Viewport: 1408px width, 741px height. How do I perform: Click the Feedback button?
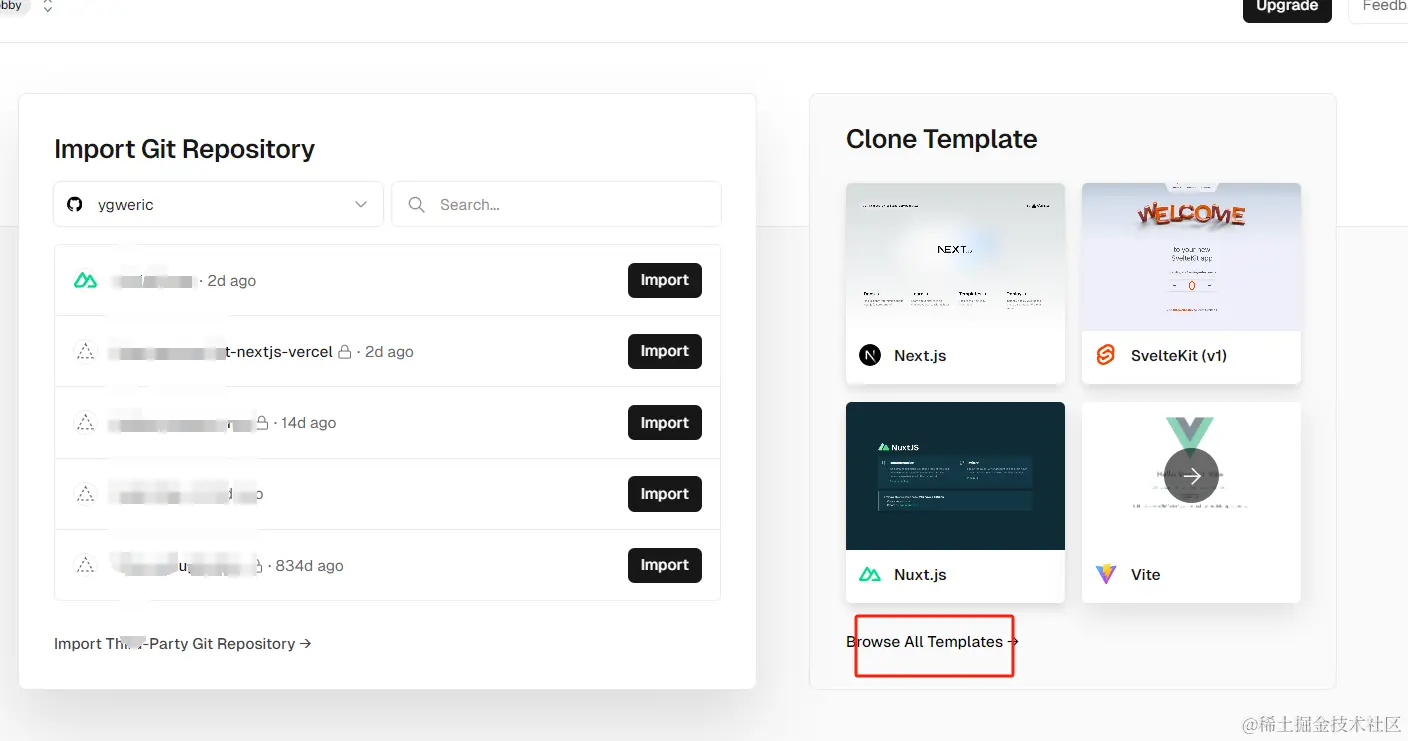[x=1379, y=8]
